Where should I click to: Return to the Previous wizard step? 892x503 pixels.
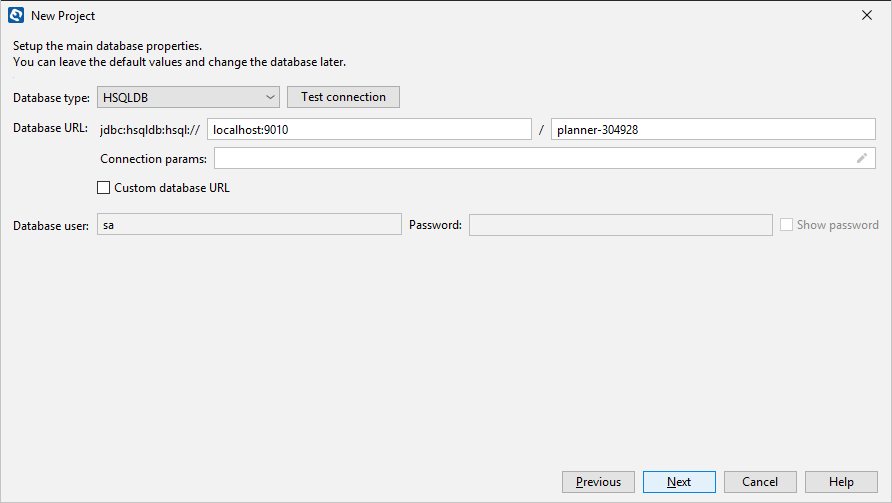598,482
